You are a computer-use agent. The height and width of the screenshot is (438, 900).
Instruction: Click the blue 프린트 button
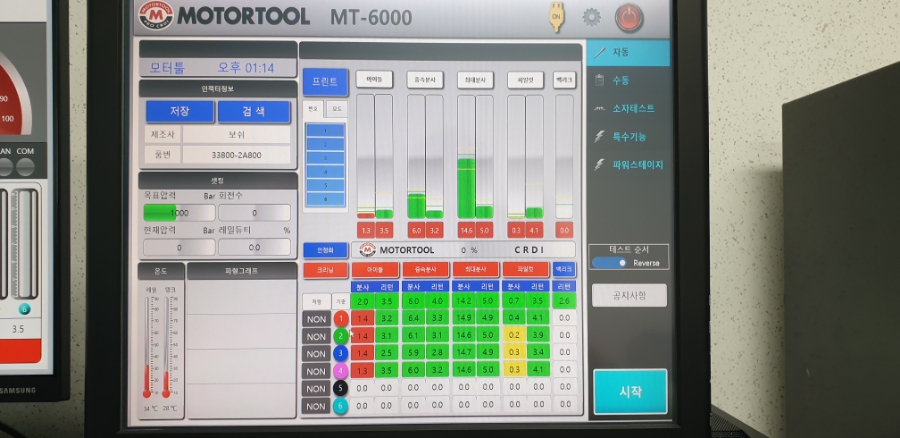click(325, 82)
